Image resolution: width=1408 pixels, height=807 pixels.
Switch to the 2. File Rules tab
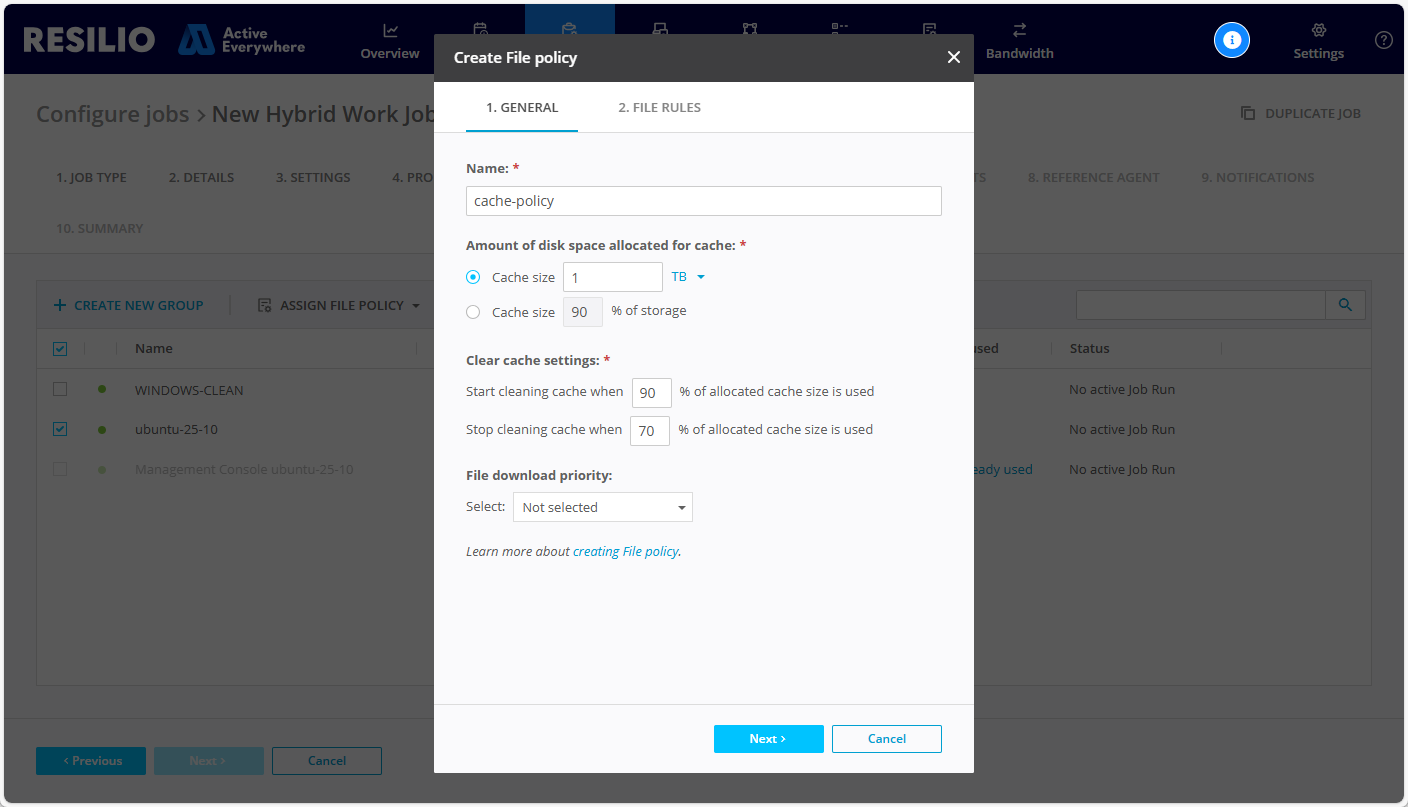659,108
